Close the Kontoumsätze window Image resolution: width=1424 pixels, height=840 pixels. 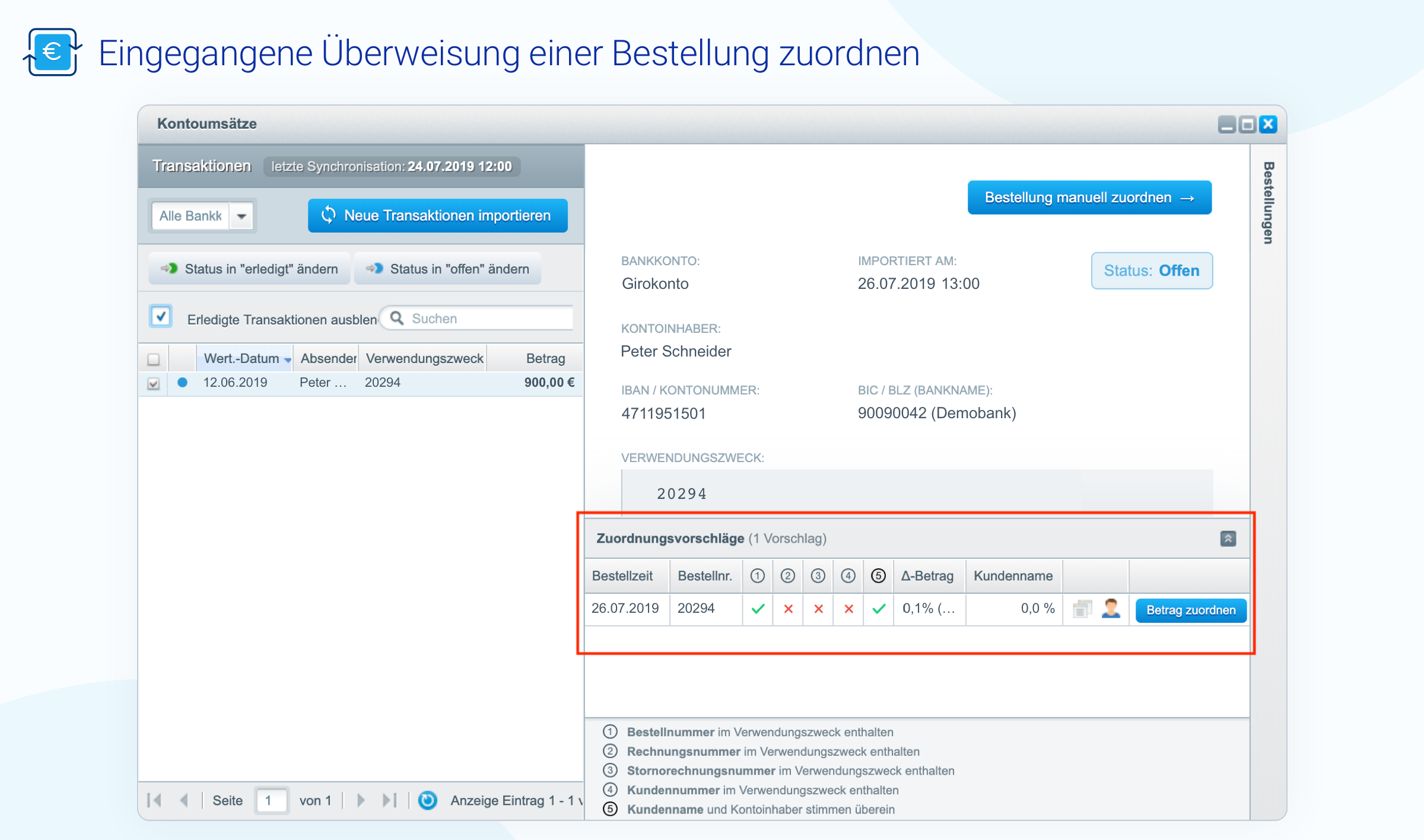(1269, 125)
